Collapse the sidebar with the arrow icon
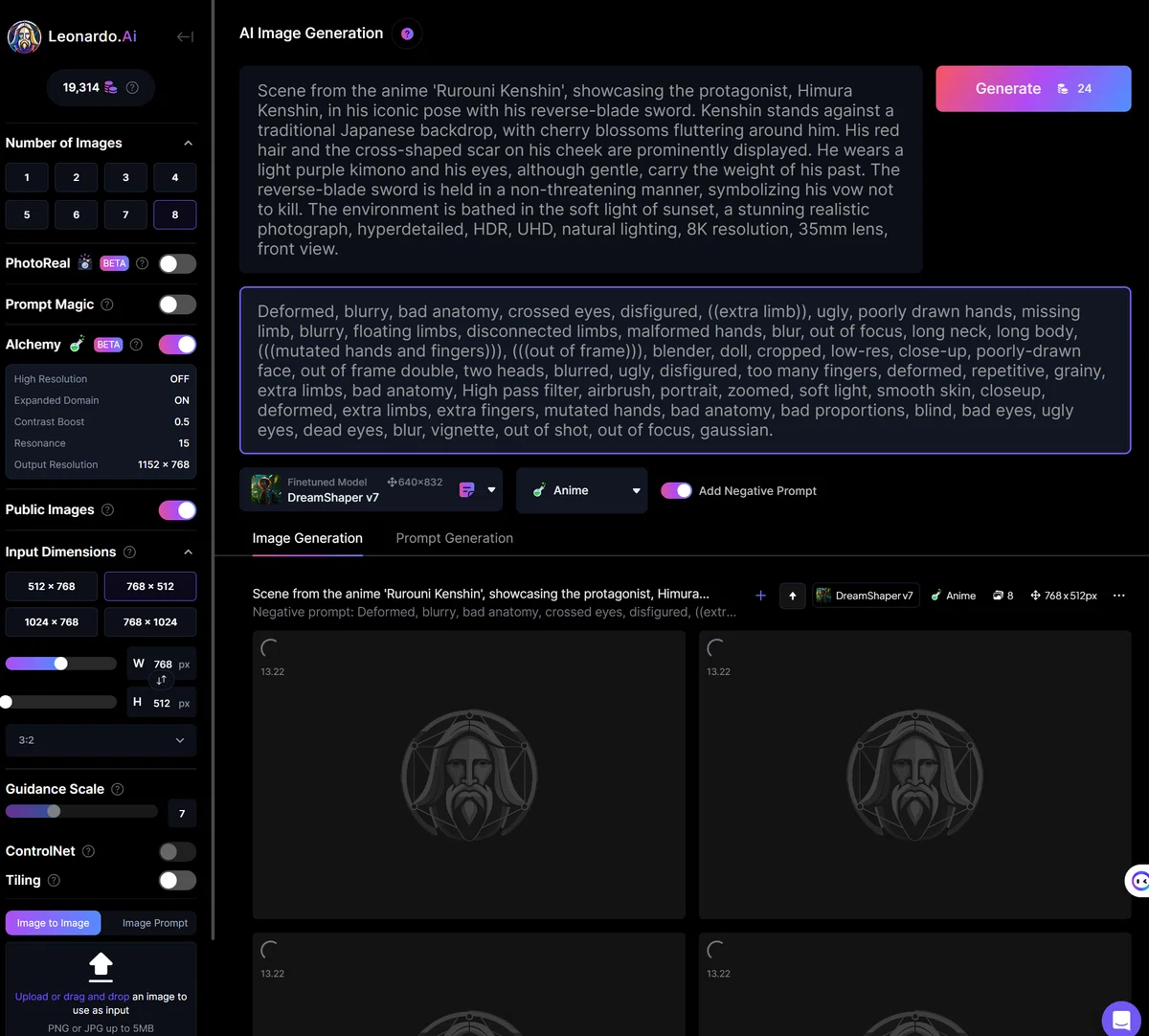1149x1036 pixels. click(185, 36)
